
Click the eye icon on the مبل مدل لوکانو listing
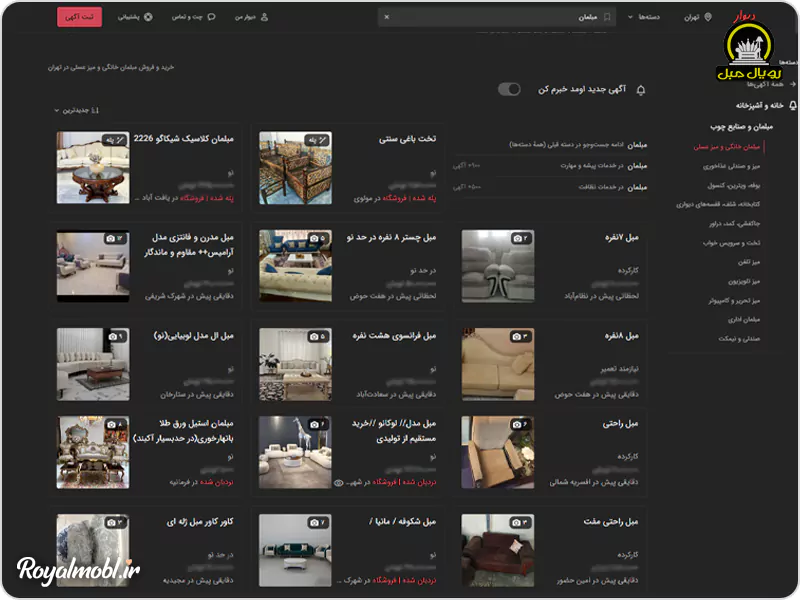(x=338, y=483)
